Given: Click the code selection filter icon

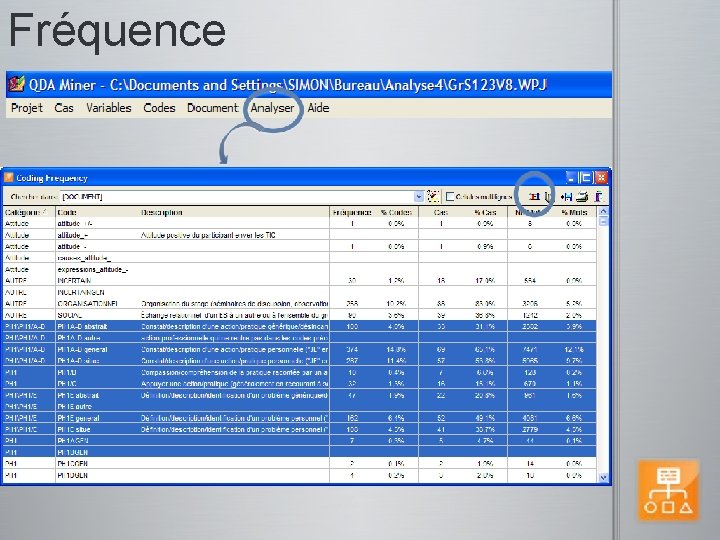Looking at the screenshot, I should [433, 197].
